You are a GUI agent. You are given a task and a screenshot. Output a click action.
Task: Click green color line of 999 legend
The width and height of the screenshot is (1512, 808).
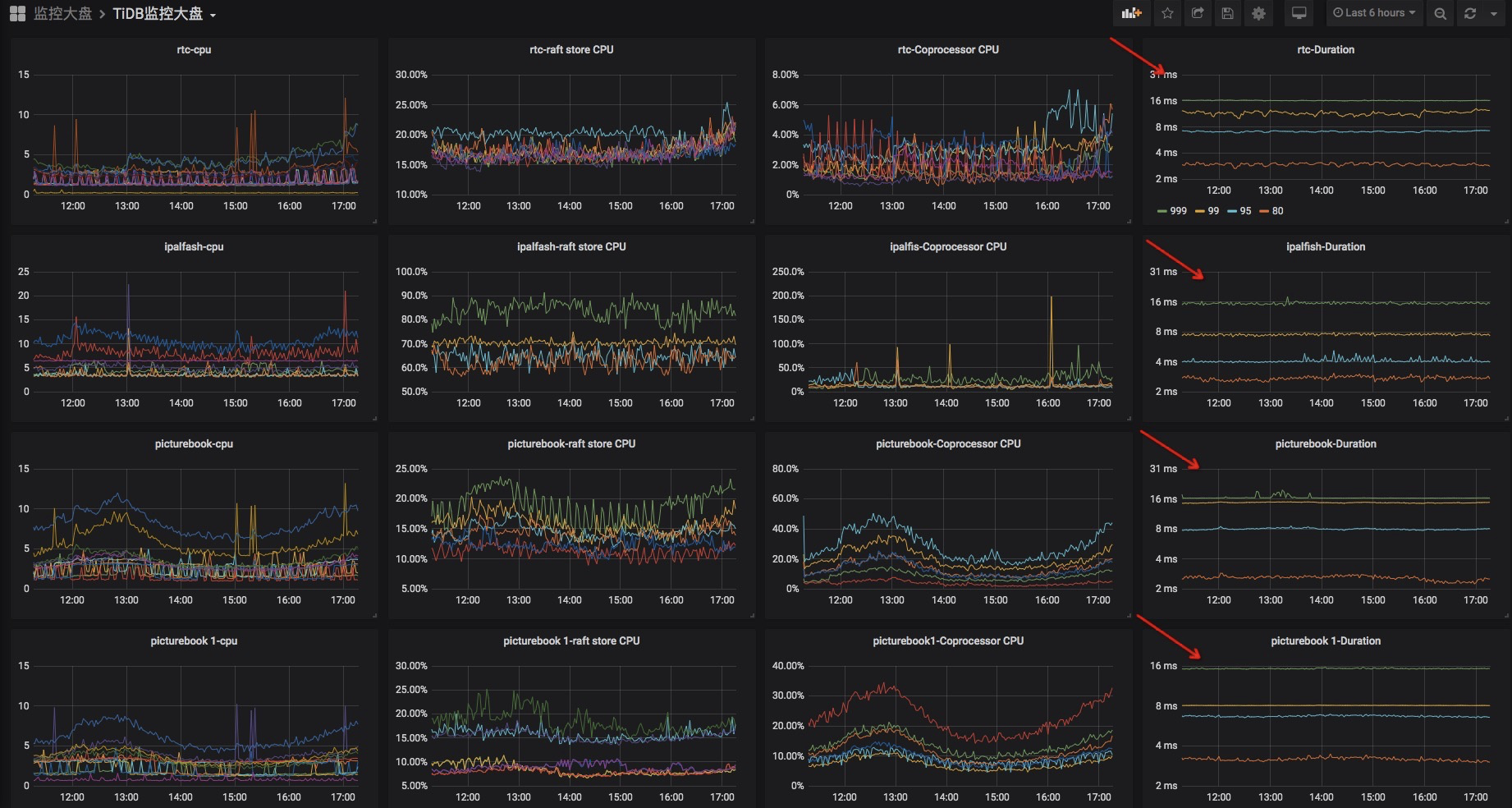click(x=1161, y=211)
